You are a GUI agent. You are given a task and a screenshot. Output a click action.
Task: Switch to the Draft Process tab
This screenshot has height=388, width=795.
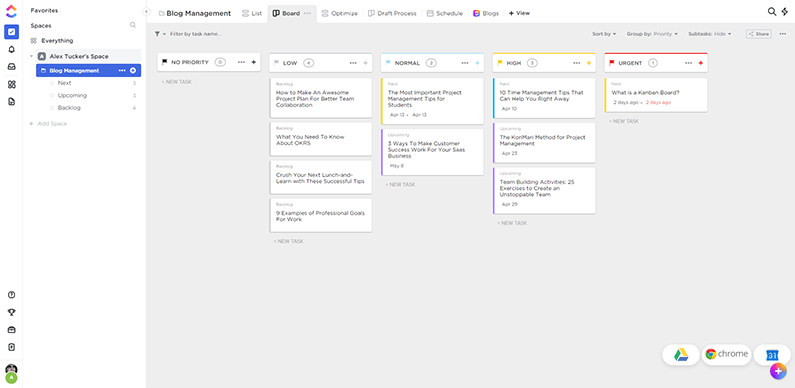click(392, 14)
